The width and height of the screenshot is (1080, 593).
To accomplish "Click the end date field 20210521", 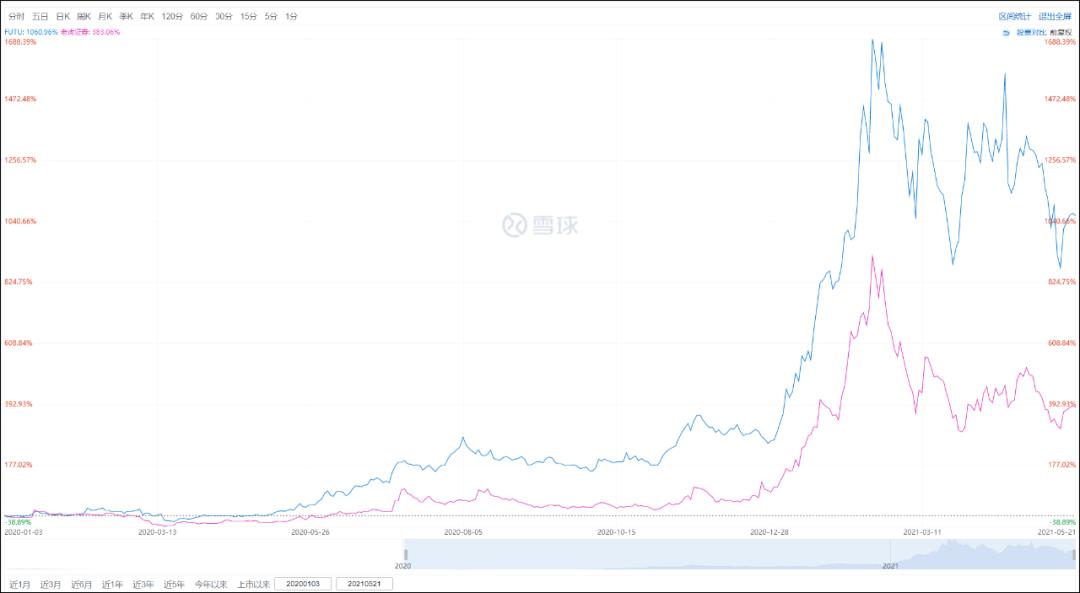I will pyautogui.click(x=364, y=584).
